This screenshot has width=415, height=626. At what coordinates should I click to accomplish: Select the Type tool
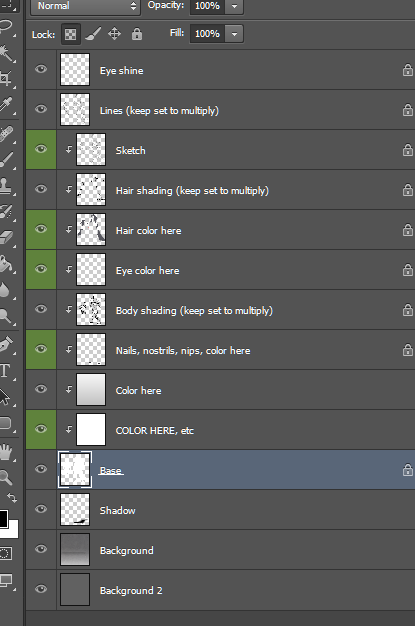click(x=5, y=370)
